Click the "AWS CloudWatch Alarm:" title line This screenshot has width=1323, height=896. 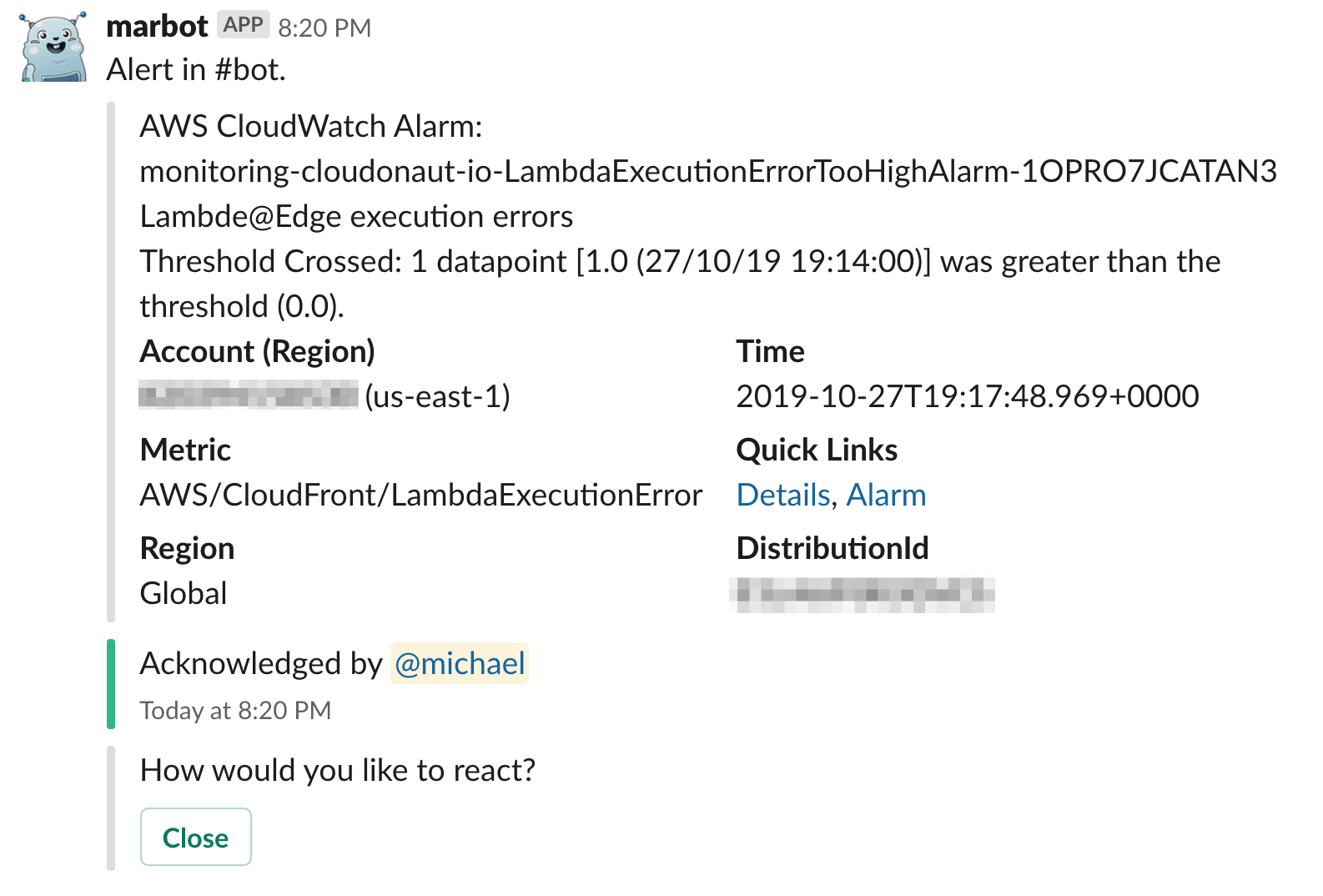click(x=310, y=127)
